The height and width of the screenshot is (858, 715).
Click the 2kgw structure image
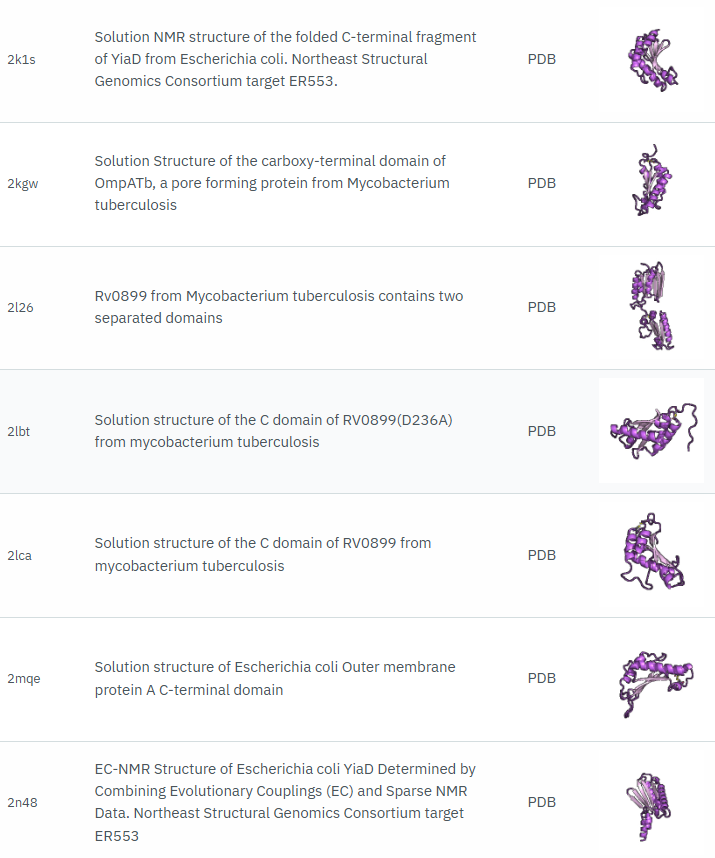651,183
